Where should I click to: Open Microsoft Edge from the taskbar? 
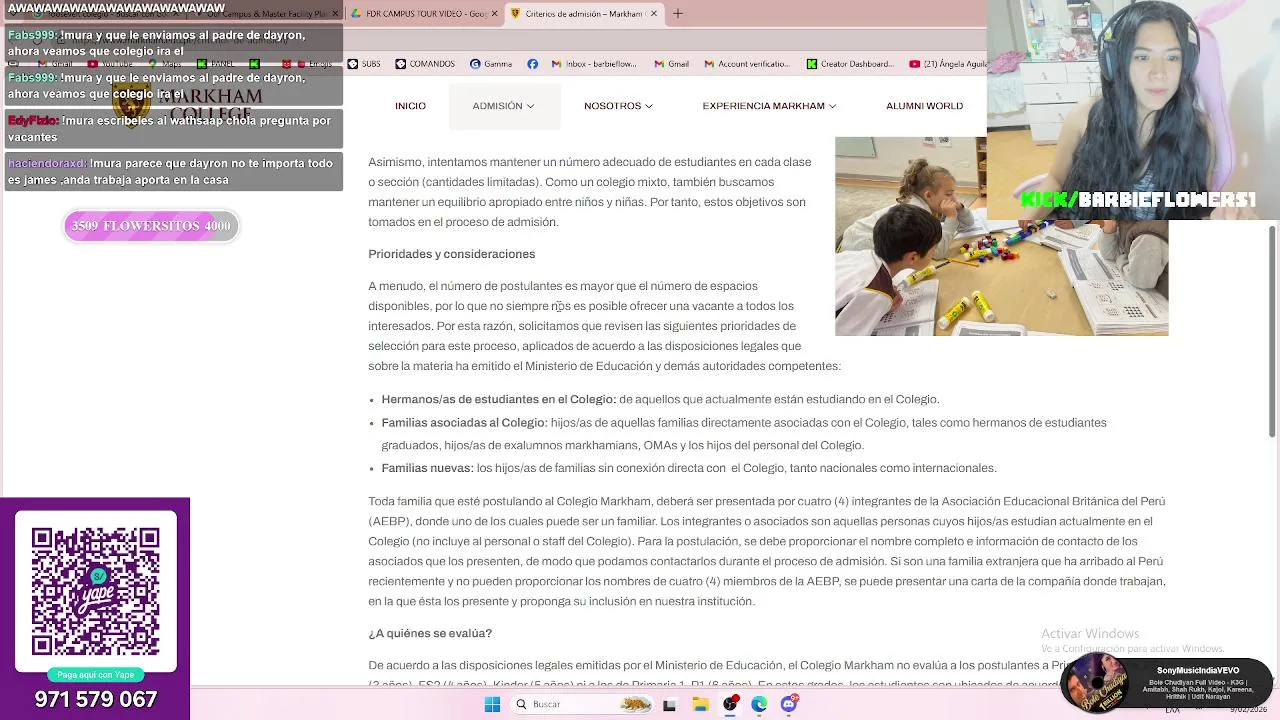(760, 704)
